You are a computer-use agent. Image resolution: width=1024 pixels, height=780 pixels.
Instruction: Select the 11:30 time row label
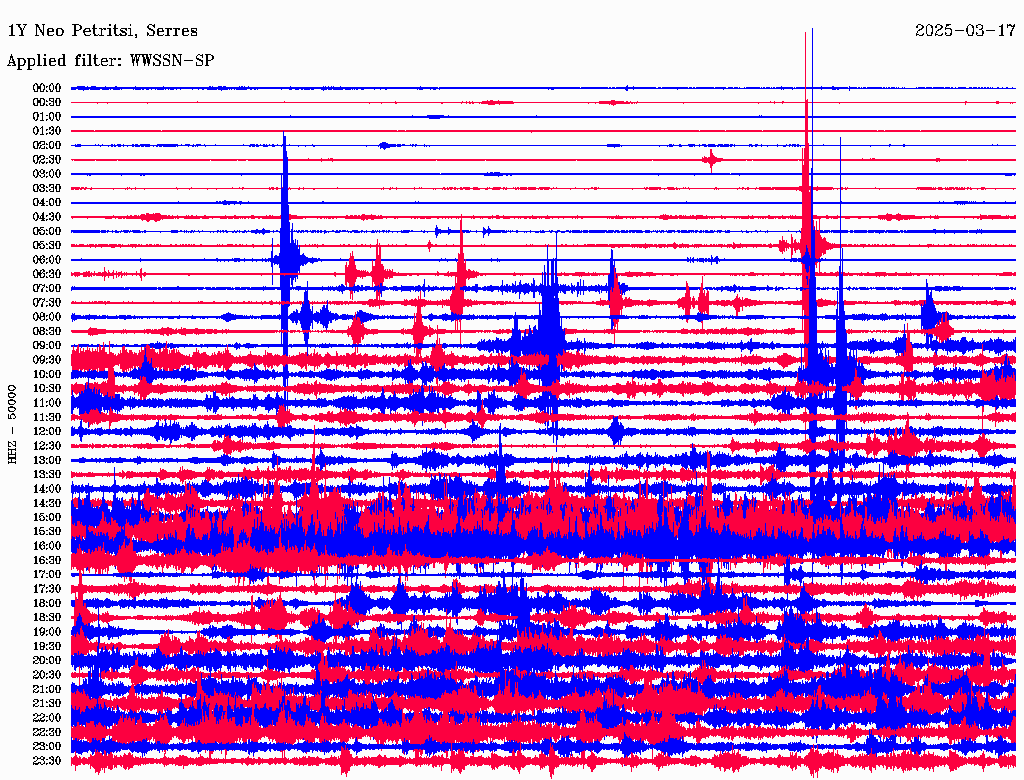pos(46,417)
